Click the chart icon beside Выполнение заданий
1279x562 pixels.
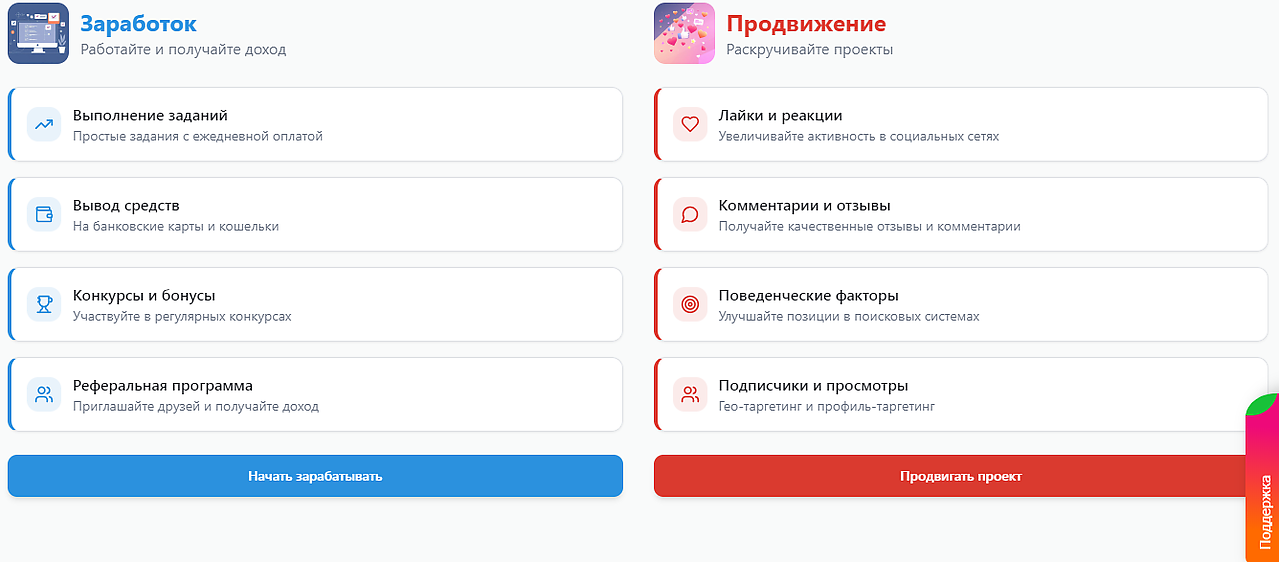click(44, 125)
